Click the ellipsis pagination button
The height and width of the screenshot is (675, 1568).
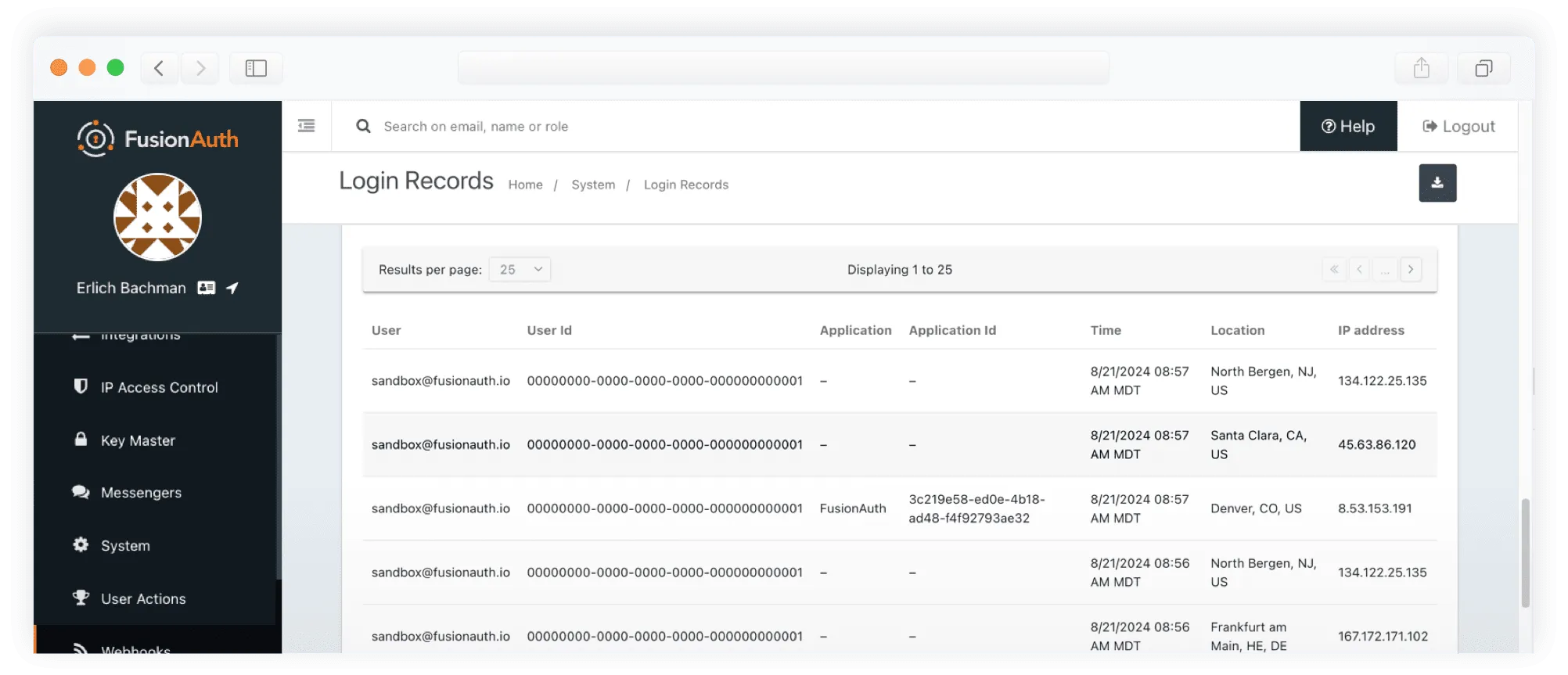pos(1385,269)
